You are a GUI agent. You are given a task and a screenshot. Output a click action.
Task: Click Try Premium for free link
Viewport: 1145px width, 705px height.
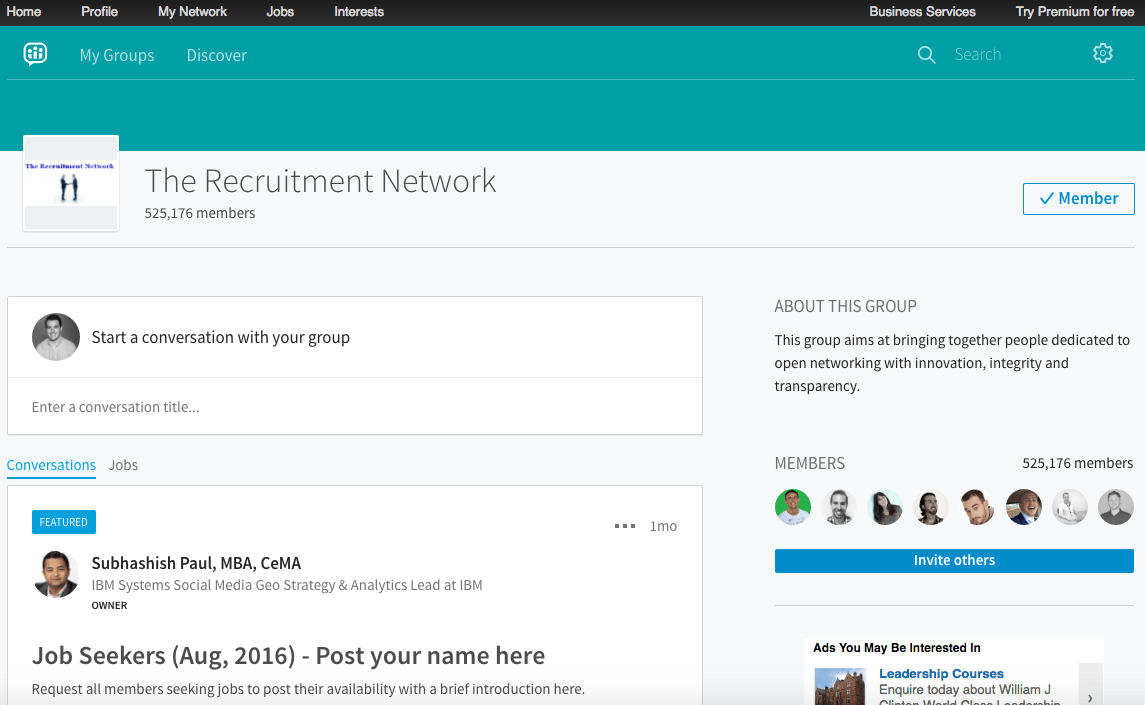coord(1074,12)
